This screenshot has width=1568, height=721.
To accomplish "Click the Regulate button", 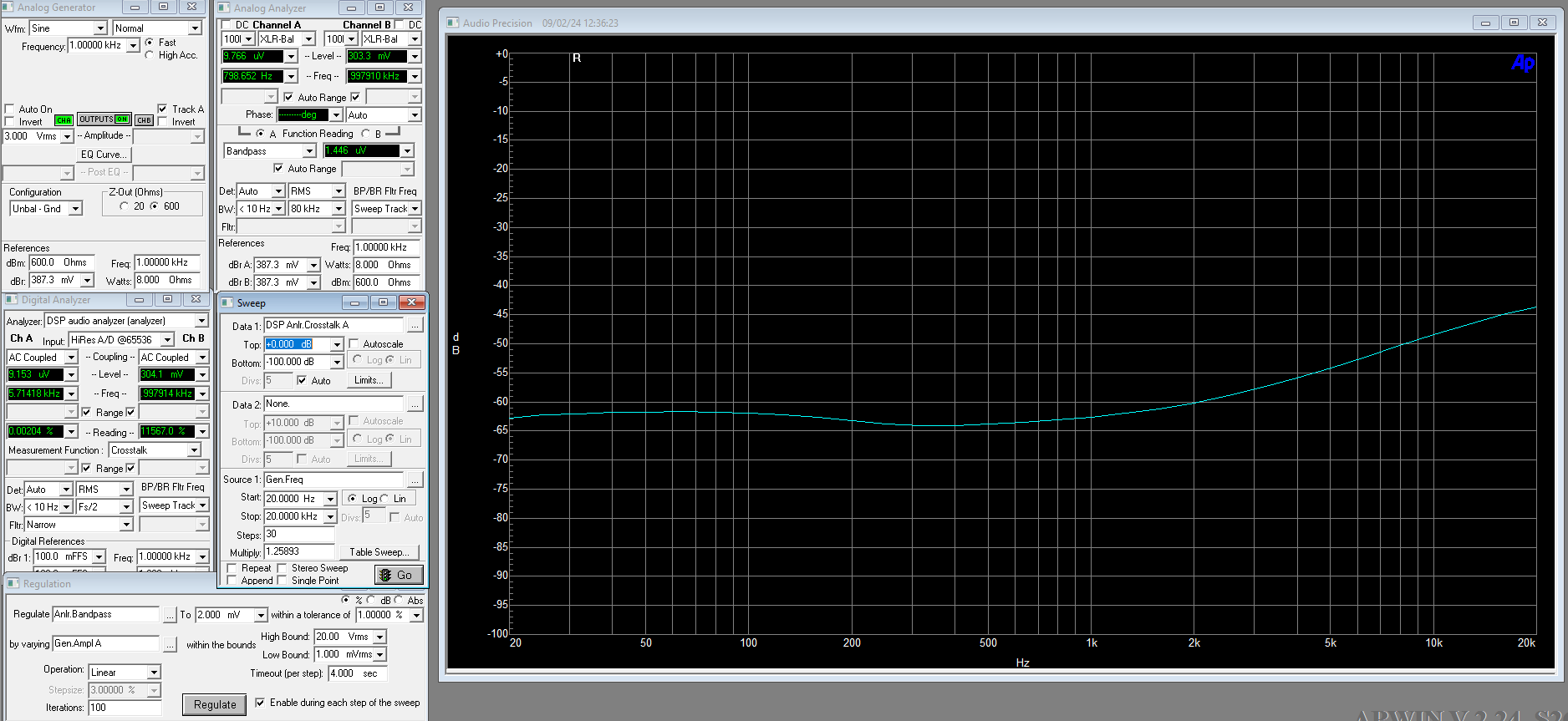I will [x=215, y=704].
